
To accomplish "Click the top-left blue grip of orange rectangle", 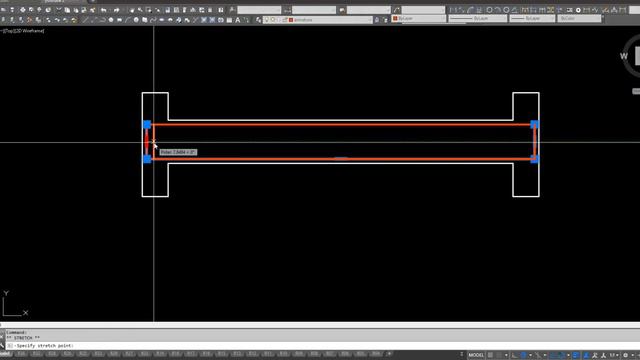I will coord(147,124).
